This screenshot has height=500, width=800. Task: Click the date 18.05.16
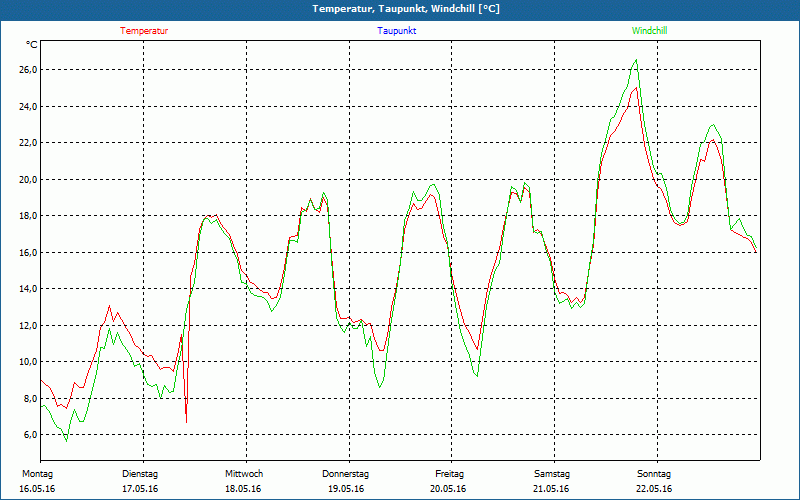(x=243, y=489)
